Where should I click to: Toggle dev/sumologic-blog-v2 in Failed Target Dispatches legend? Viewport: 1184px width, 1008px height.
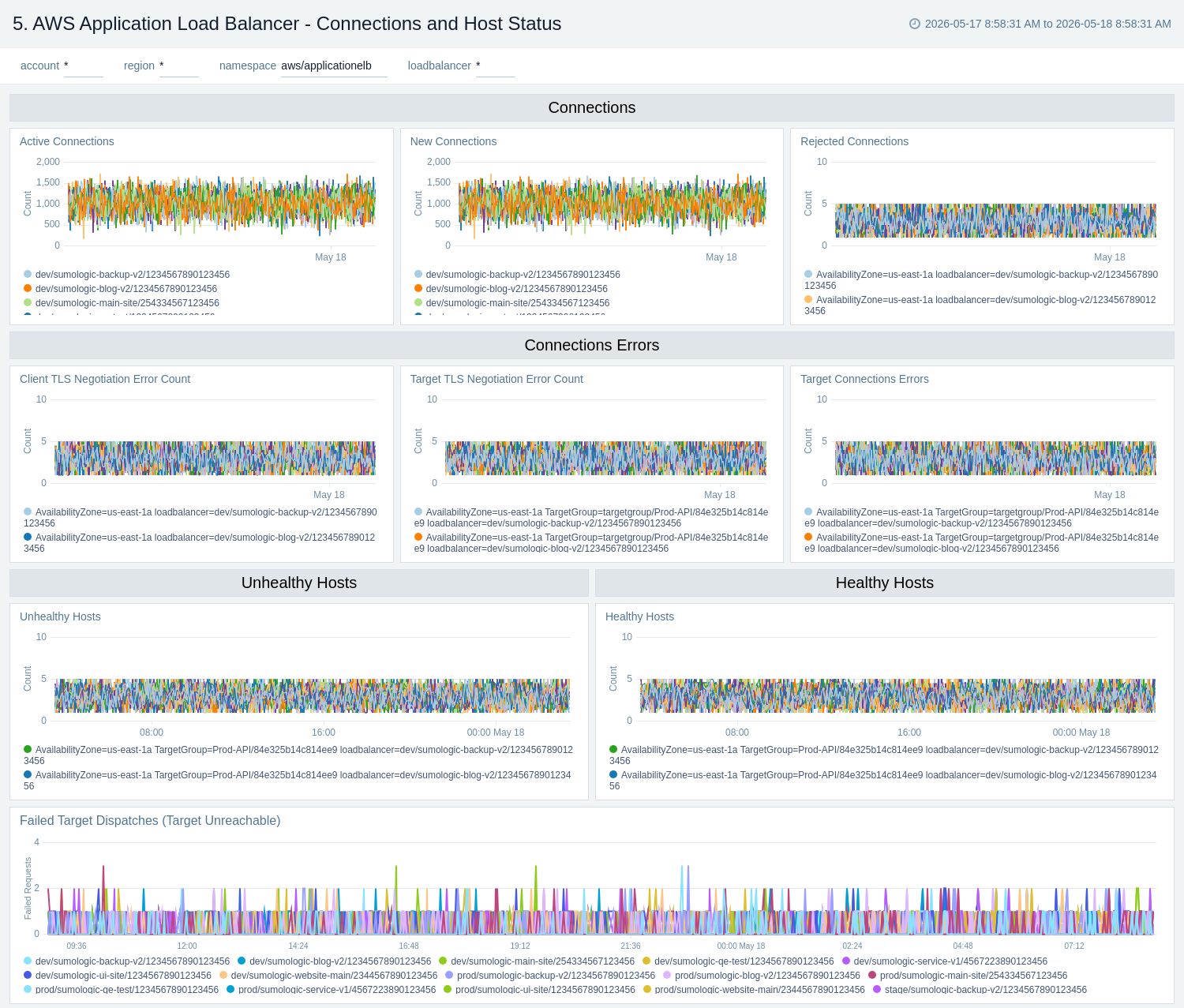pos(335,961)
